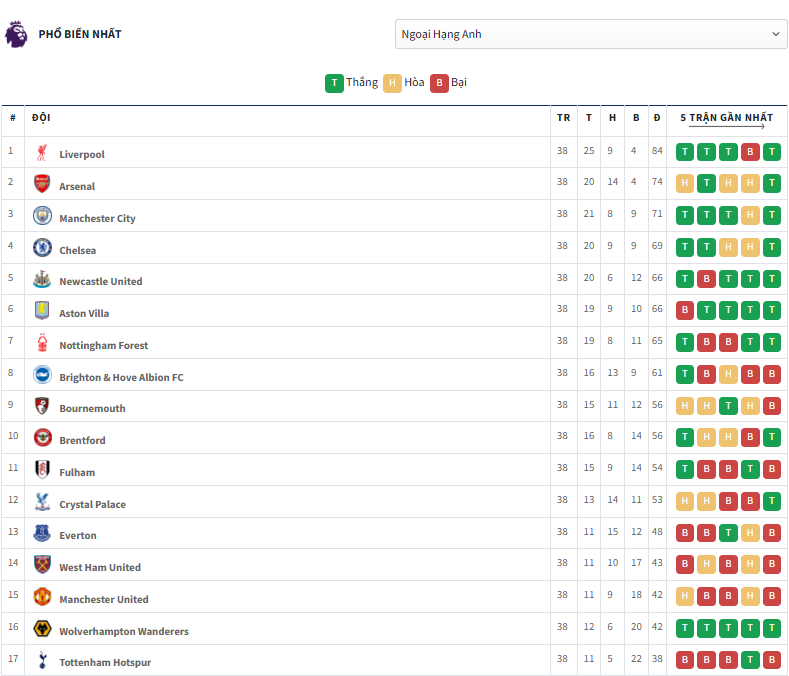Click the Liverpool club crest
This screenshot has height=676, width=789.
click(x=42, y=153)
